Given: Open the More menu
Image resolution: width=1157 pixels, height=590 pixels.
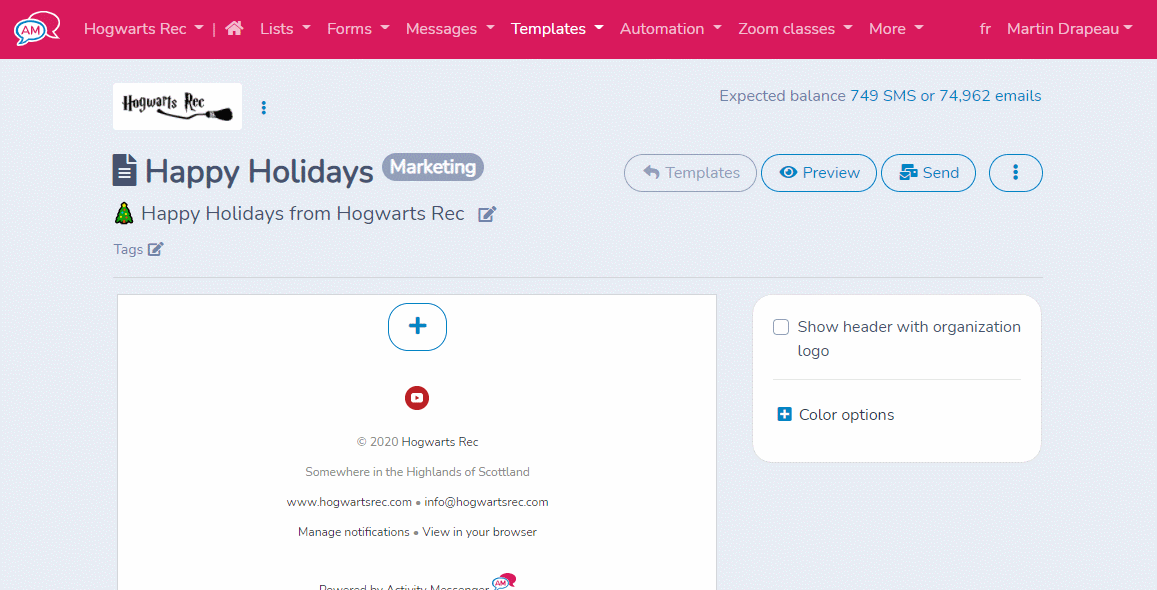Looking at the screenshot, I should tap(896, 29).
